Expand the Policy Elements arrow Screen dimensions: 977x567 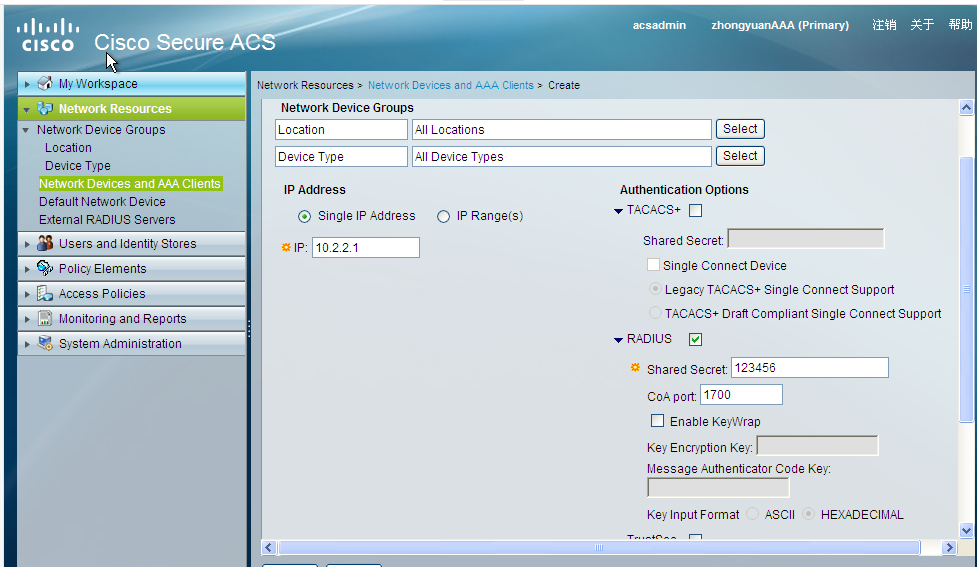[x=27, y=269]
